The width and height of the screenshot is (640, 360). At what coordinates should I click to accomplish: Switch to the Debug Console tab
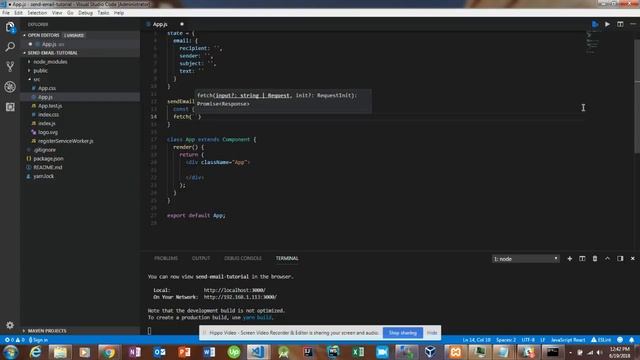point(243,258)
